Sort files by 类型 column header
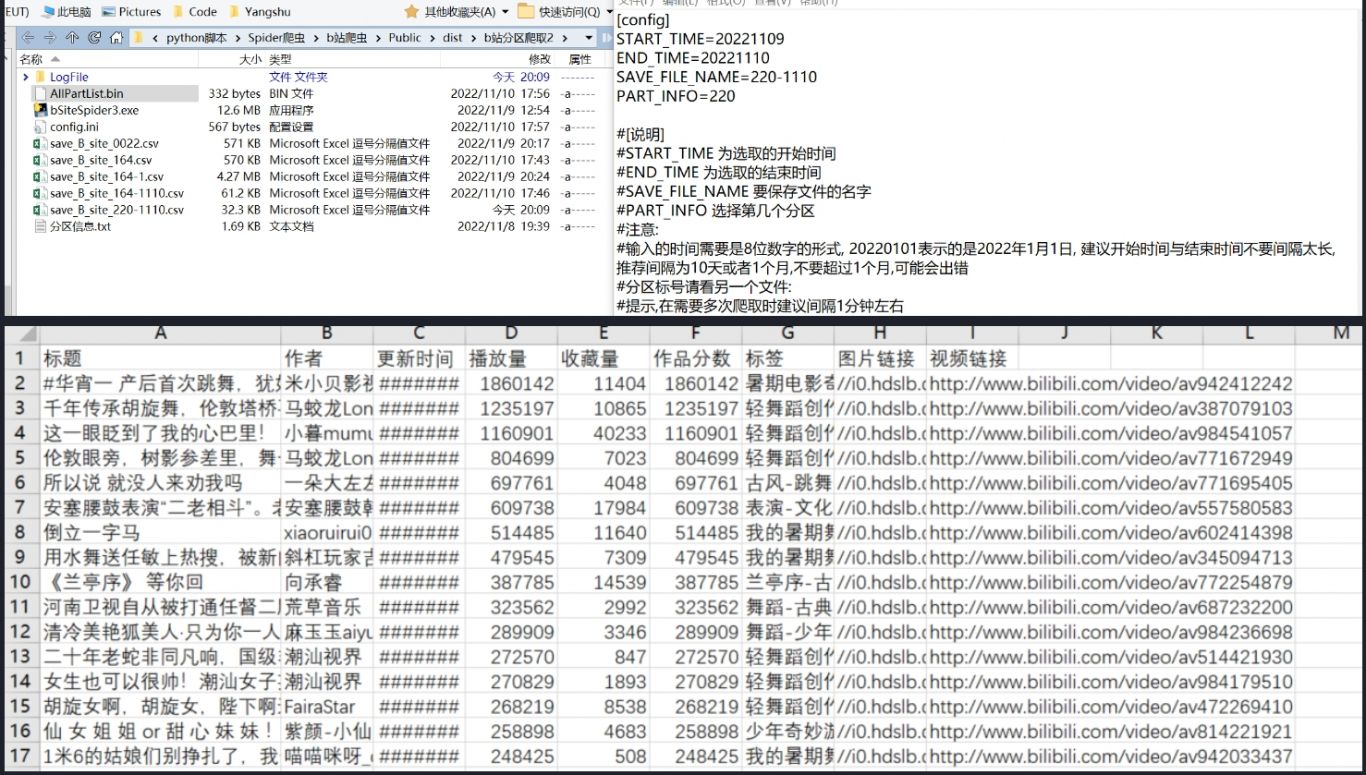Screen dimensions: 1366x775 (x=280, y=60)
